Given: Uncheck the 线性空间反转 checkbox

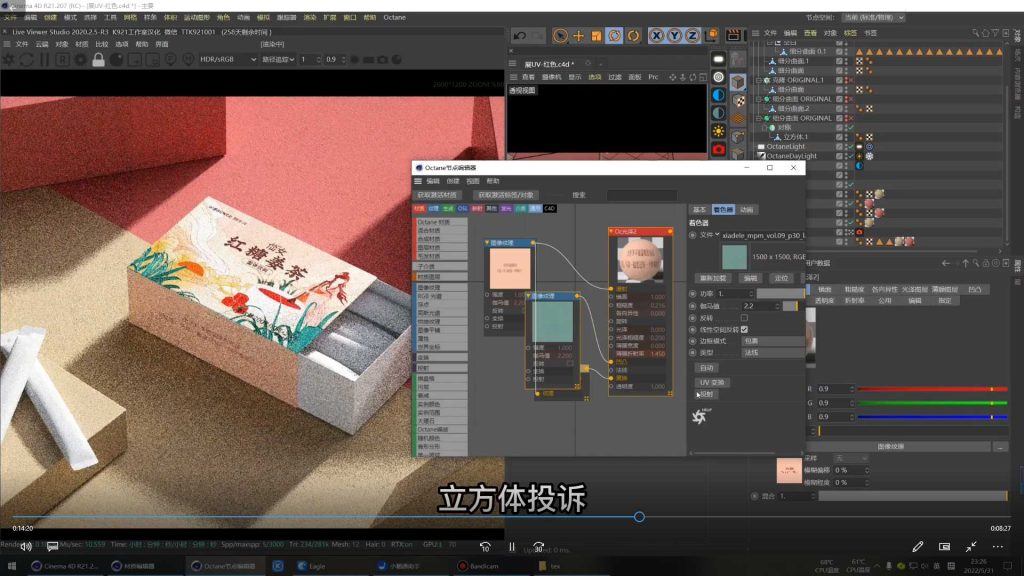Looking at the screenshot, I should [745, 330].
